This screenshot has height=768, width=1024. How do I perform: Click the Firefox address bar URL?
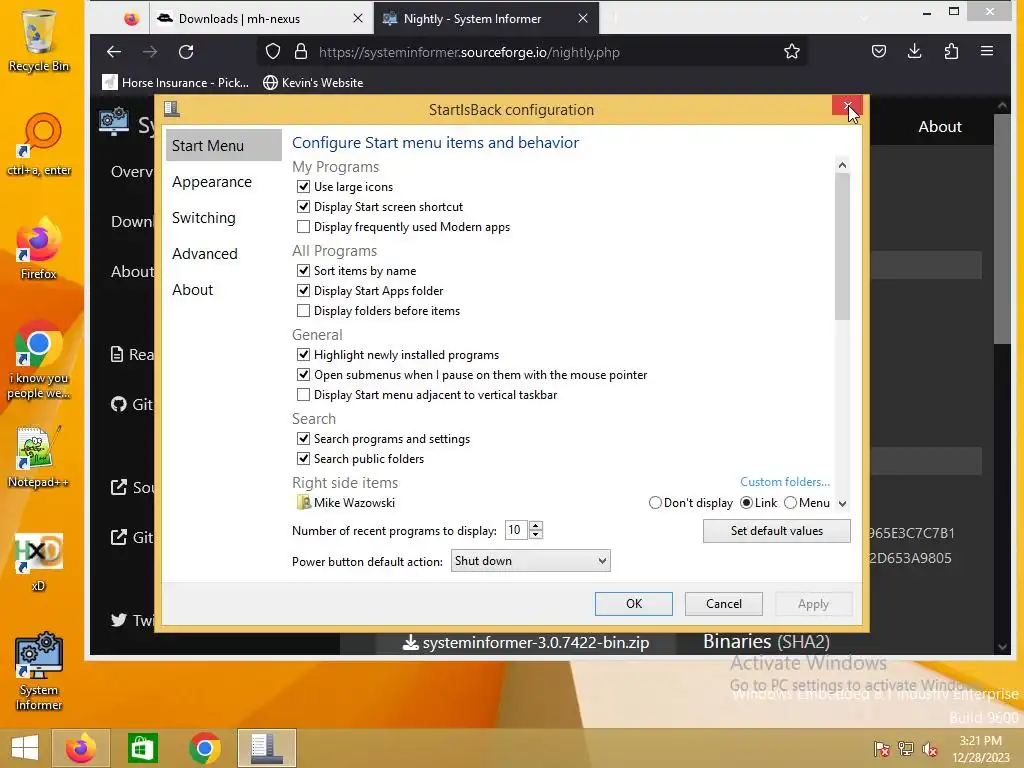pyautogui.click(x=469, y=52)
